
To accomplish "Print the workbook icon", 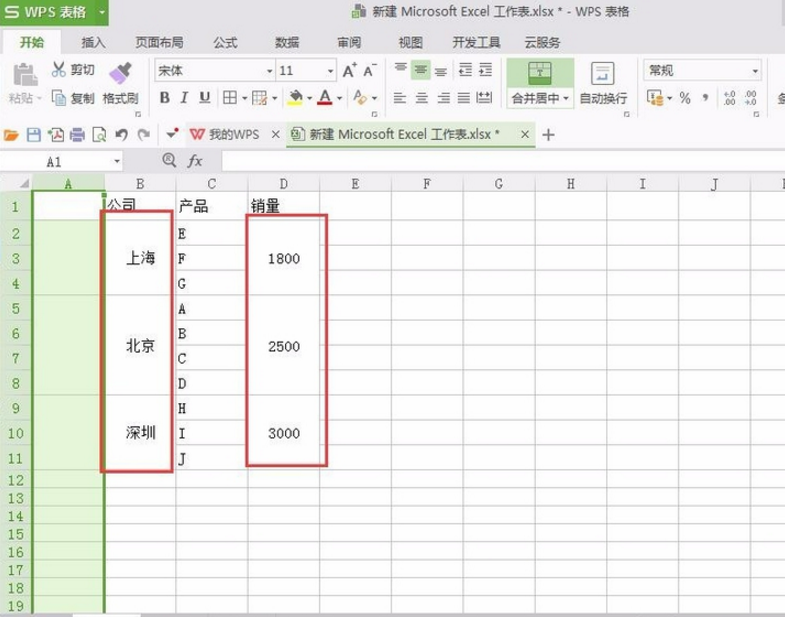I will [x=77, y=135].
